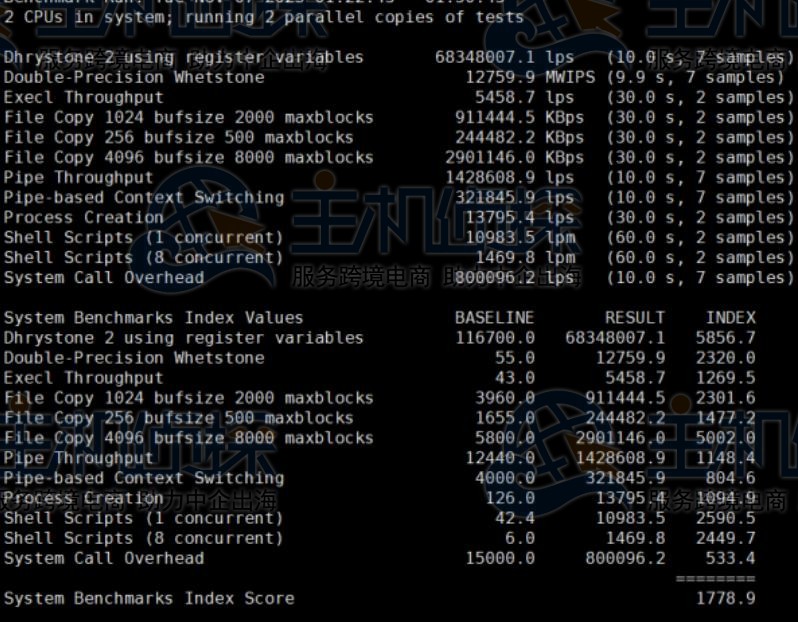Click the '13795.4 lps' process creation value

click(x=520, y=217)
